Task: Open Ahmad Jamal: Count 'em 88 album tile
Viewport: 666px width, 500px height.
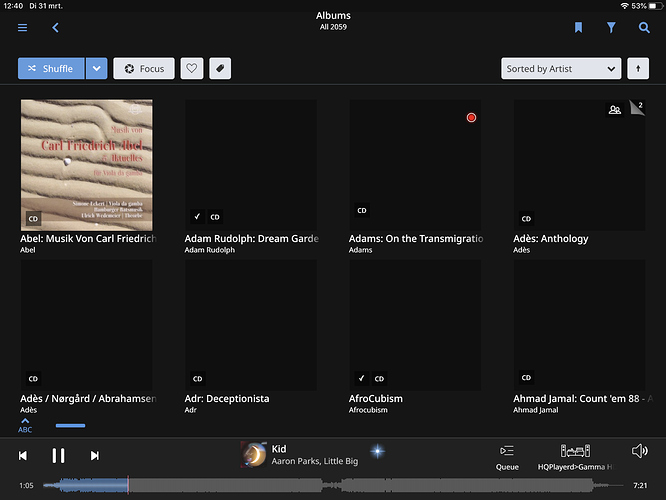Action: 579,325
